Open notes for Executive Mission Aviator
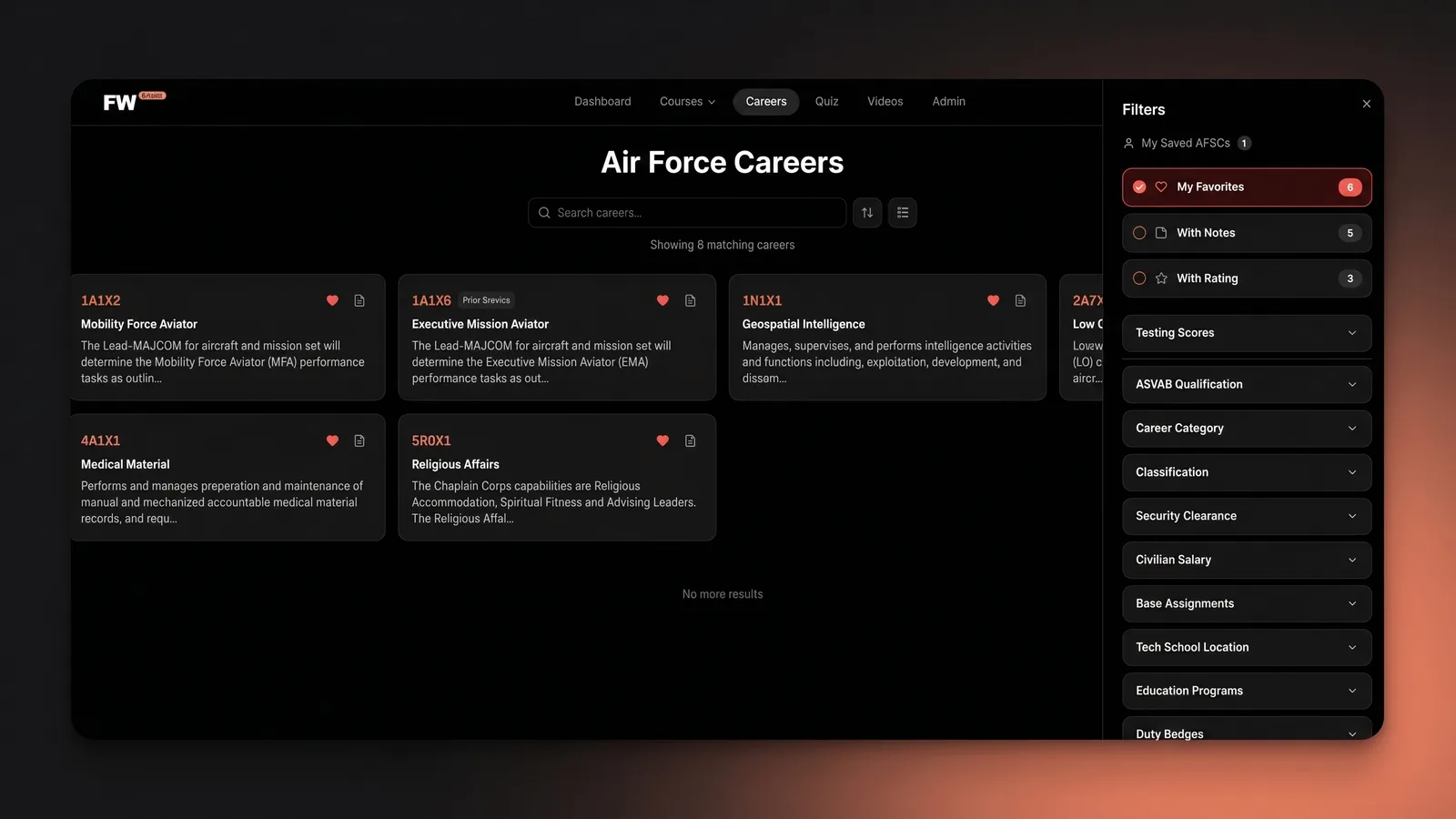 click(691, 300)
